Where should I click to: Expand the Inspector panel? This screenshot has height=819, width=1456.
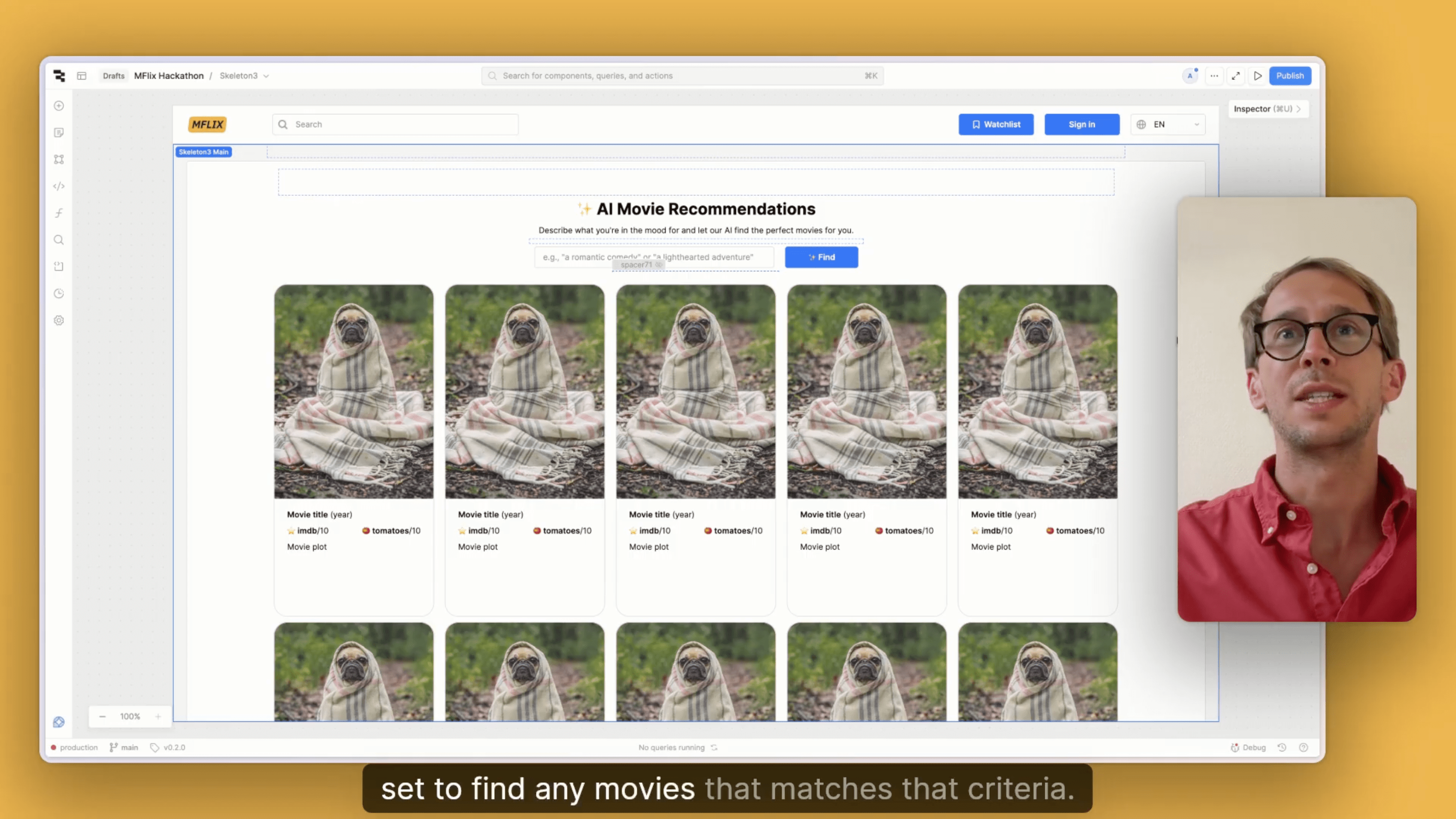[x=1268, y=109]
